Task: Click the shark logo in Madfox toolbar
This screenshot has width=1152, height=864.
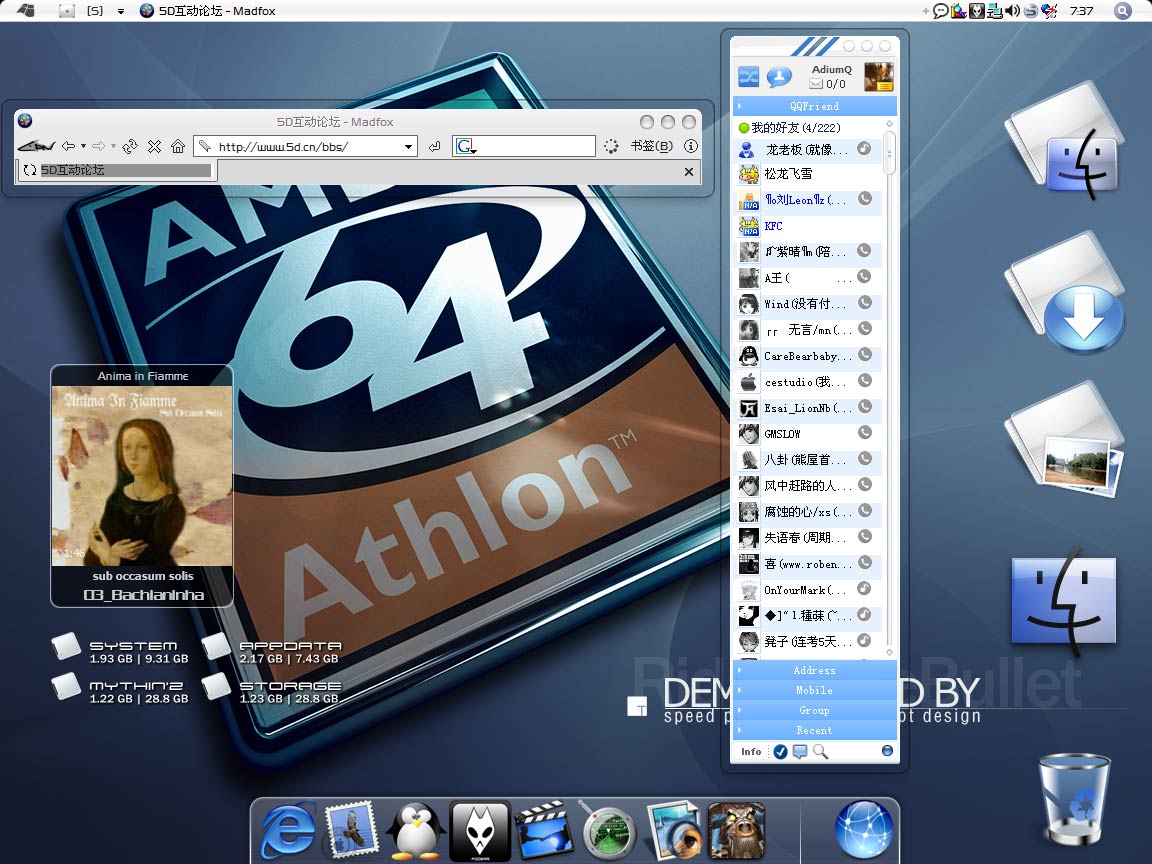Action: coord(36,146)
